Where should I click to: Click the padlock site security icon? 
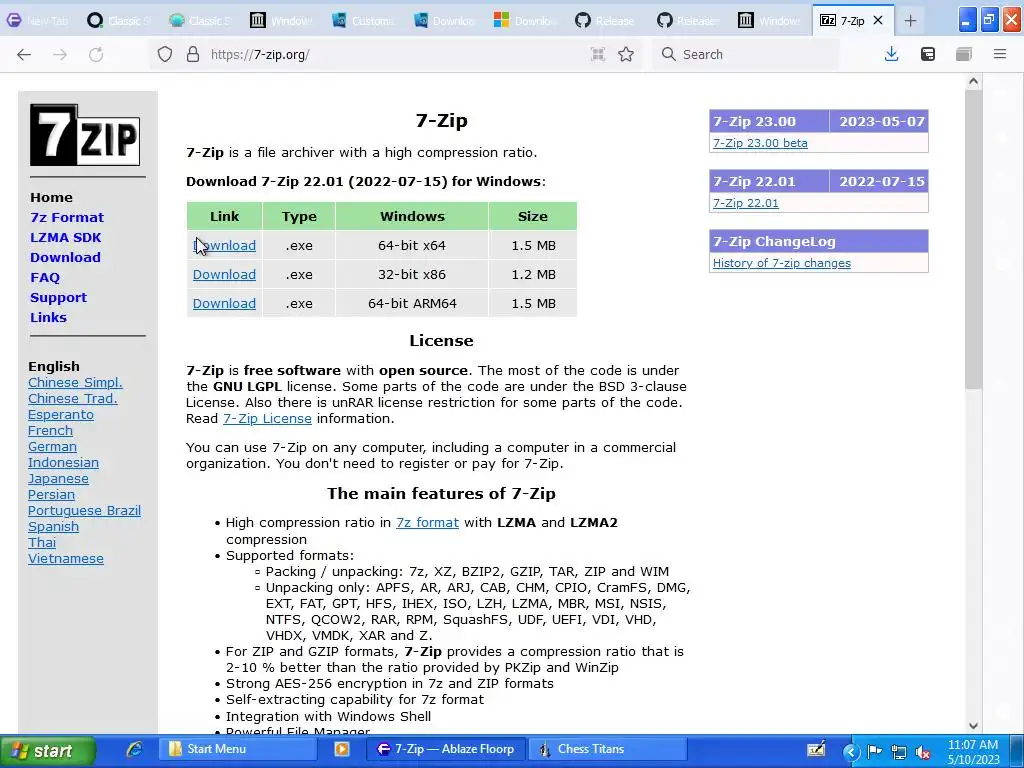193,54
